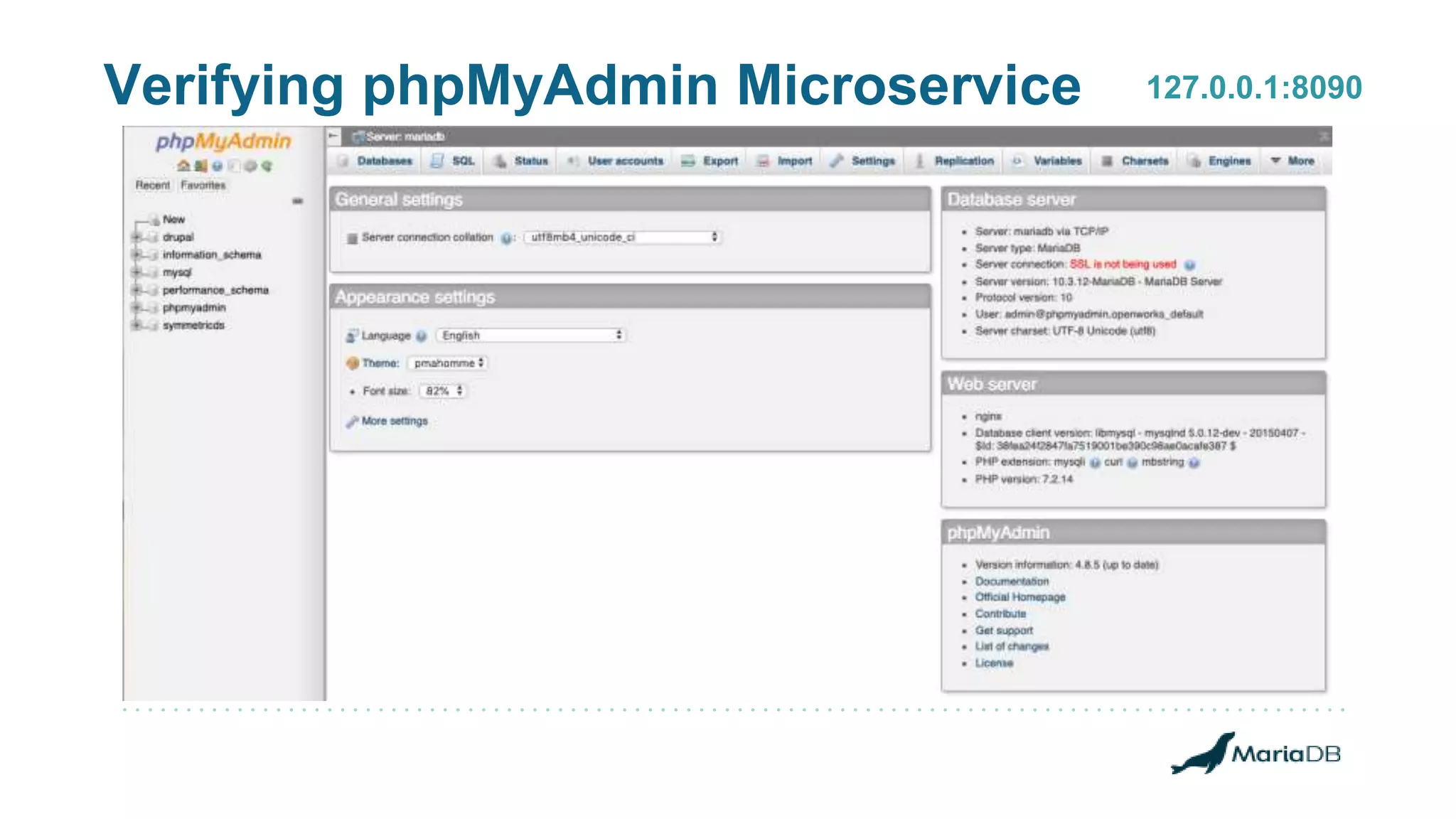
Task: Open the Server connection collation dropdown
Action: point(623,237)
